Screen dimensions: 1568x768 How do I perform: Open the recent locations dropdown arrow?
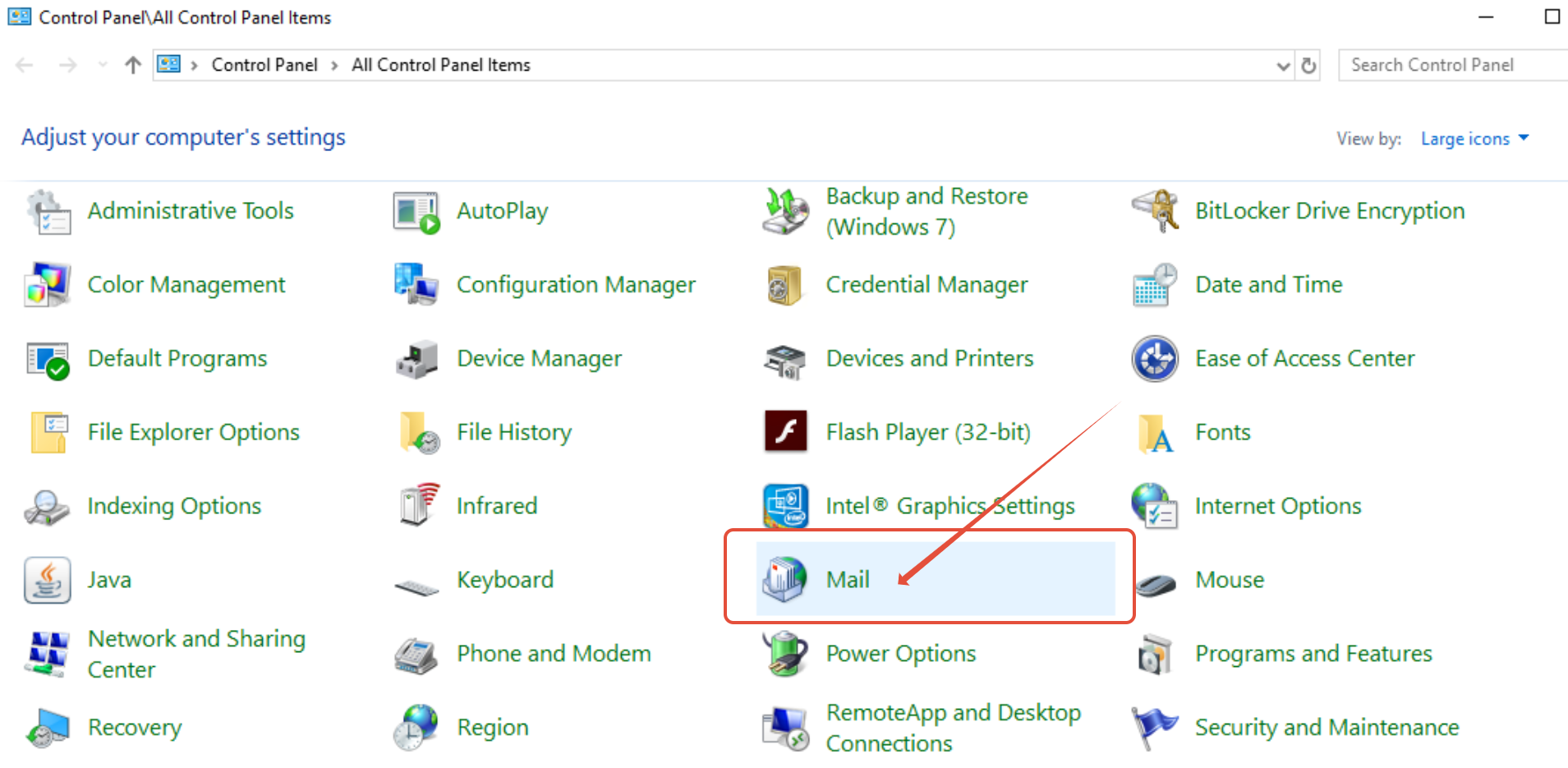coord(102,65)
